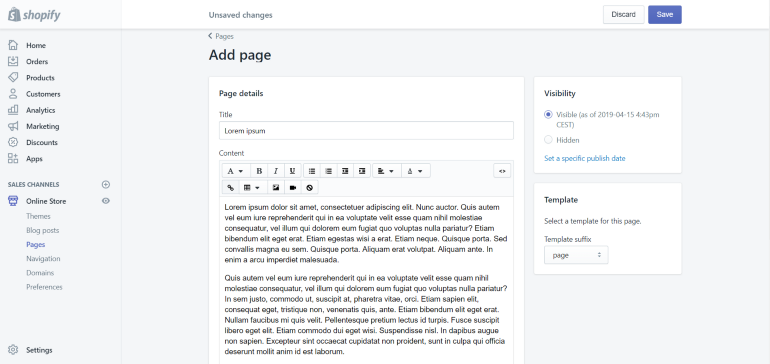Insert an image into content
The height and width of the screenshot is (364, 770).
pos(276,187)
